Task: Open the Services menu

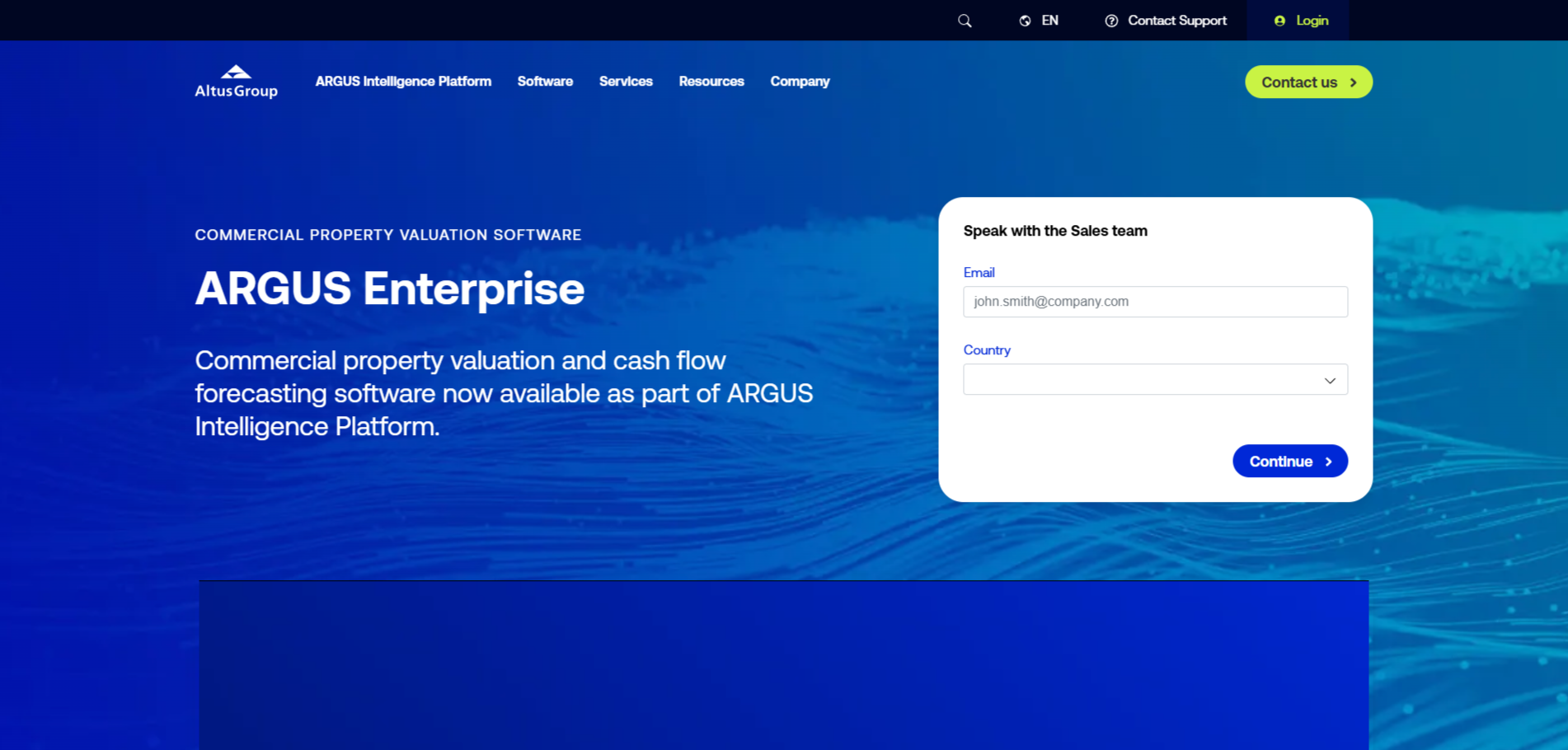Action: tap(626, 82)
